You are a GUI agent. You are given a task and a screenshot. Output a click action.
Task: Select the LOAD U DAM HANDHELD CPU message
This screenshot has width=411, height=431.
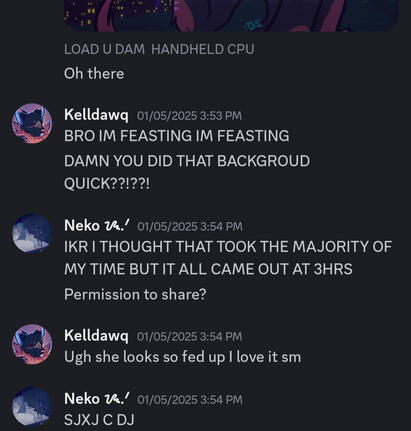click(159, 50)
